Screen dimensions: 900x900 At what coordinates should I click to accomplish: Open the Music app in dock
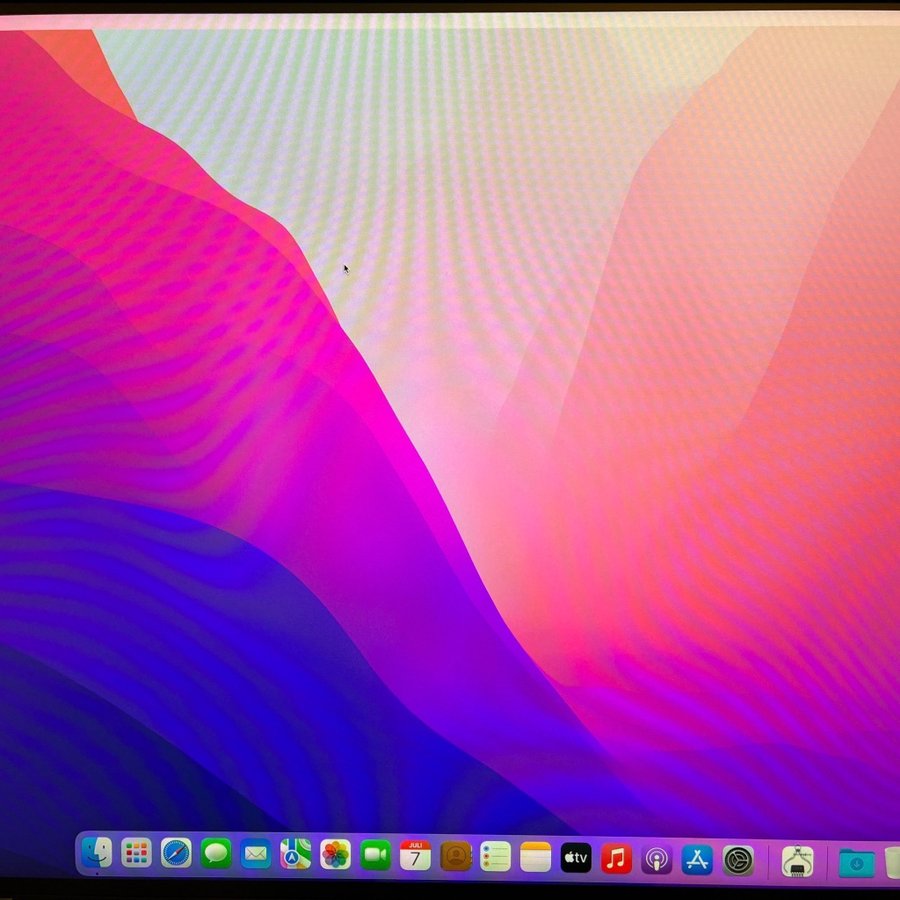[616, 859]
